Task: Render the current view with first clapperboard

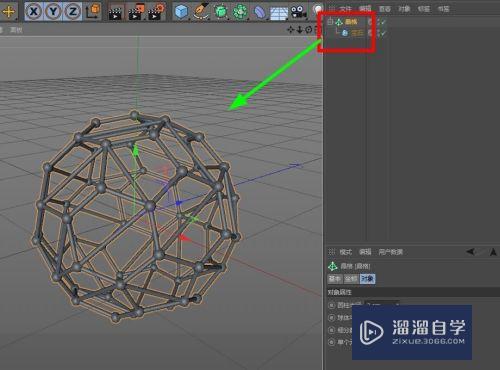Action: [115, 13]
